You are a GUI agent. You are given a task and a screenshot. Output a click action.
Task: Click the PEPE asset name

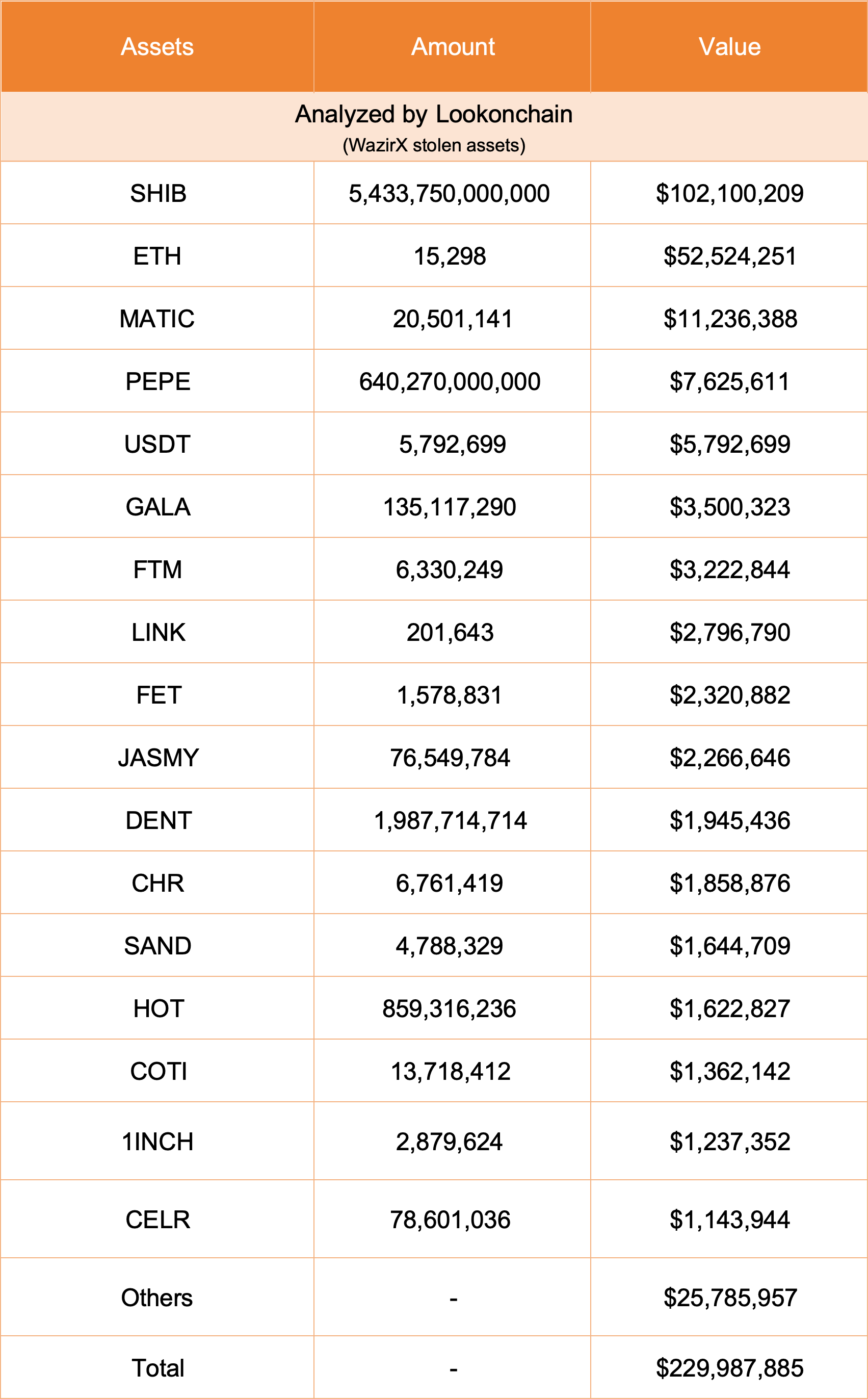coord(158,382)
